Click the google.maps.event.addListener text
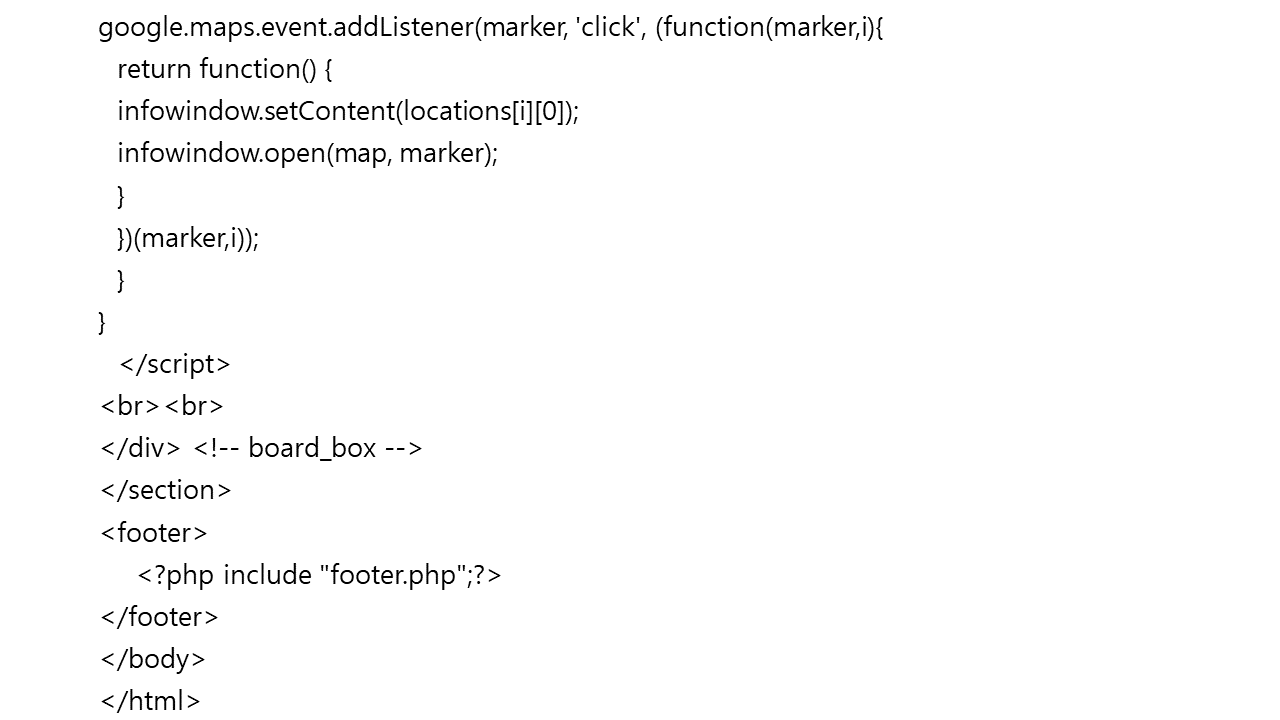This screenshot has width=1280, height=720. click(286, 28)
